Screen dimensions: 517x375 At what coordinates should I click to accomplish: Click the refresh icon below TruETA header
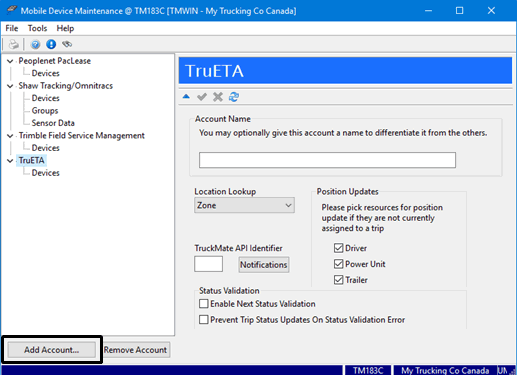tap(234, 97)
